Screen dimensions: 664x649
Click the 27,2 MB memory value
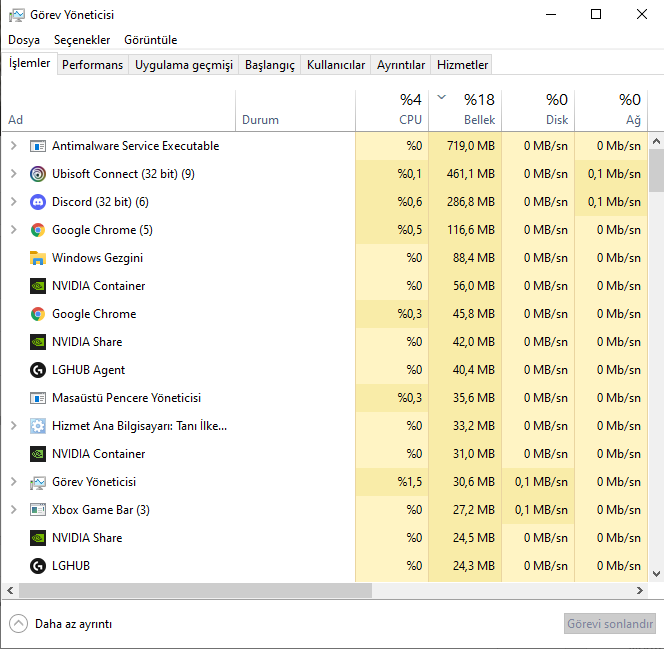[473, 510]
